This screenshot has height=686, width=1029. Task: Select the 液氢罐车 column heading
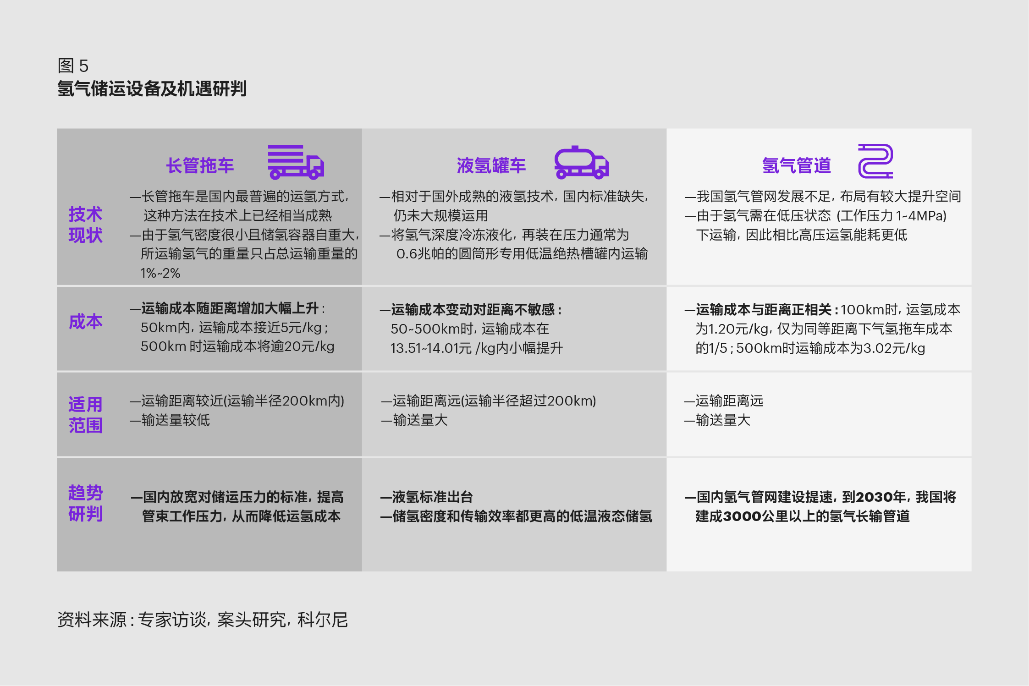(x=491, y=165)
